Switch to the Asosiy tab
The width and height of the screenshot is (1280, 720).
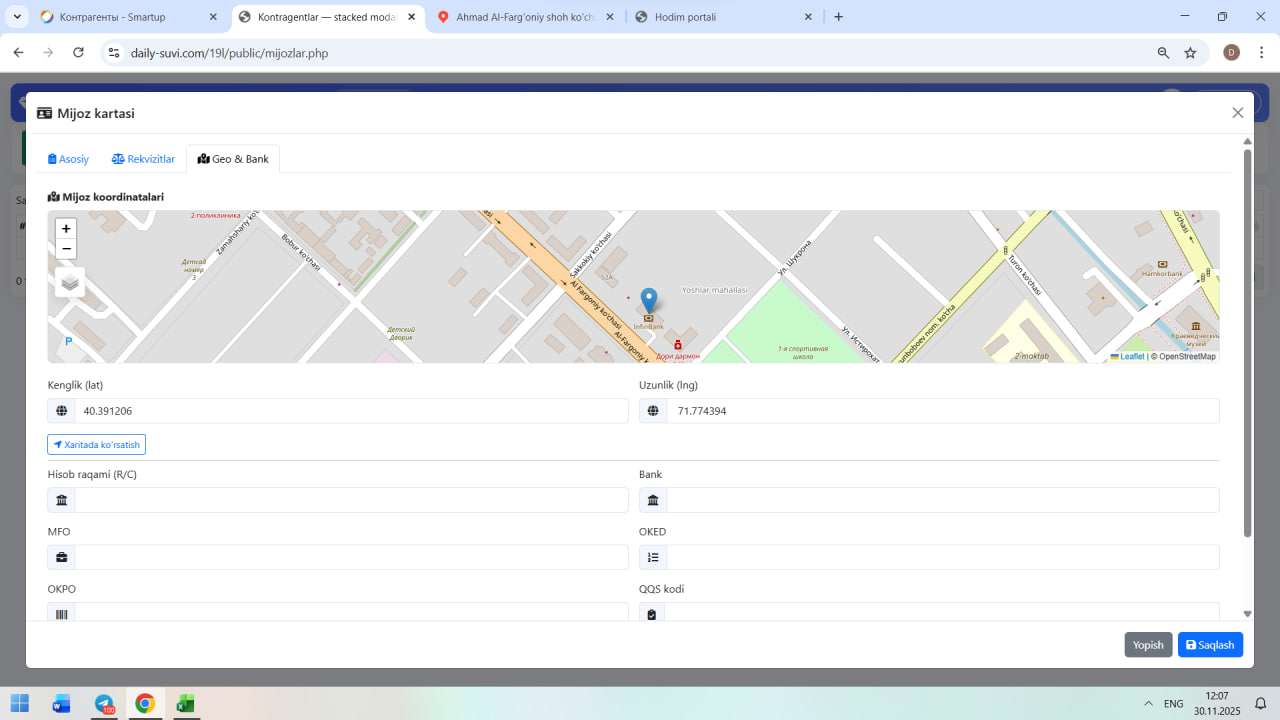(x=69, y=159)
